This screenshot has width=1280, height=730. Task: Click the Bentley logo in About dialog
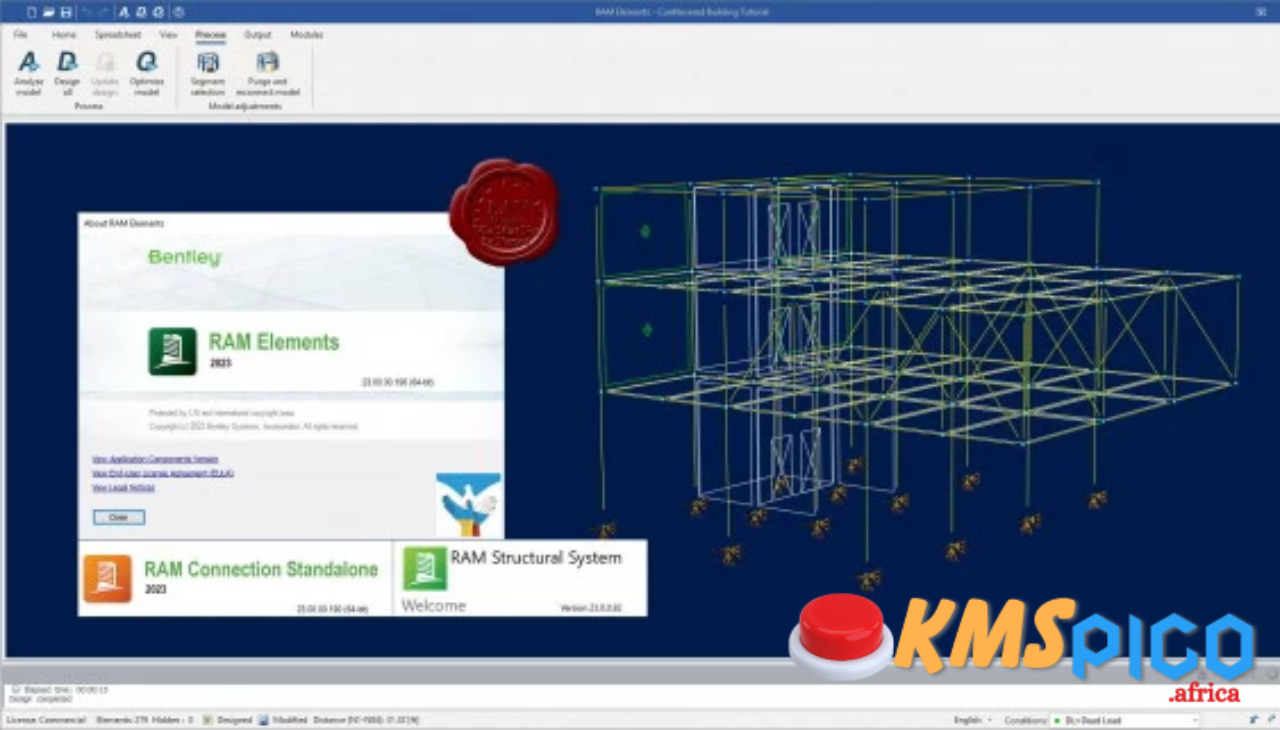(x=184, y=257)
